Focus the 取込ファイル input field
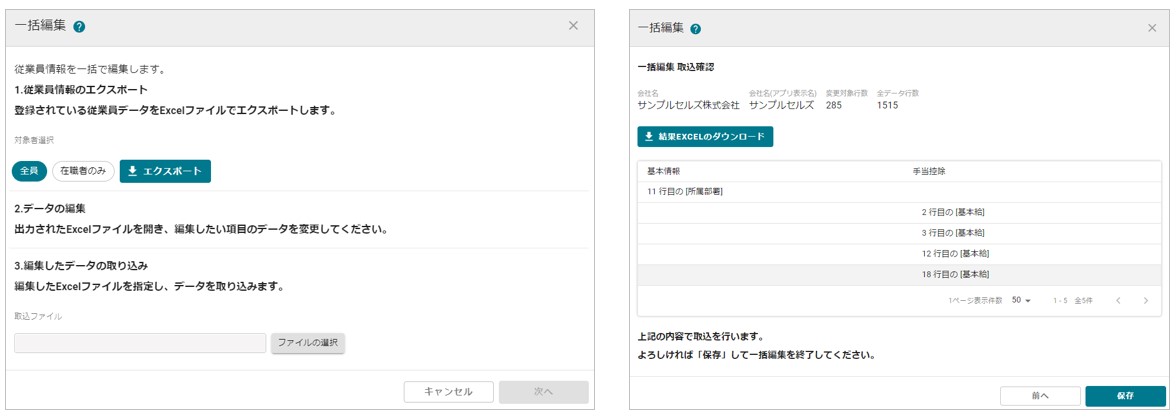The height and width of the screenshot is (417, 1176). (x=140, y=343)
